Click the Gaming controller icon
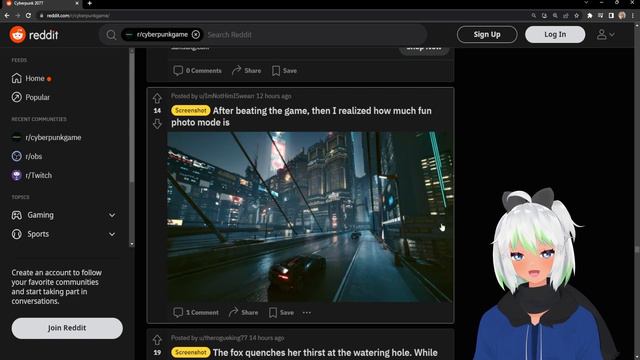This screenshot has height=360, width=640. [16, 215]
